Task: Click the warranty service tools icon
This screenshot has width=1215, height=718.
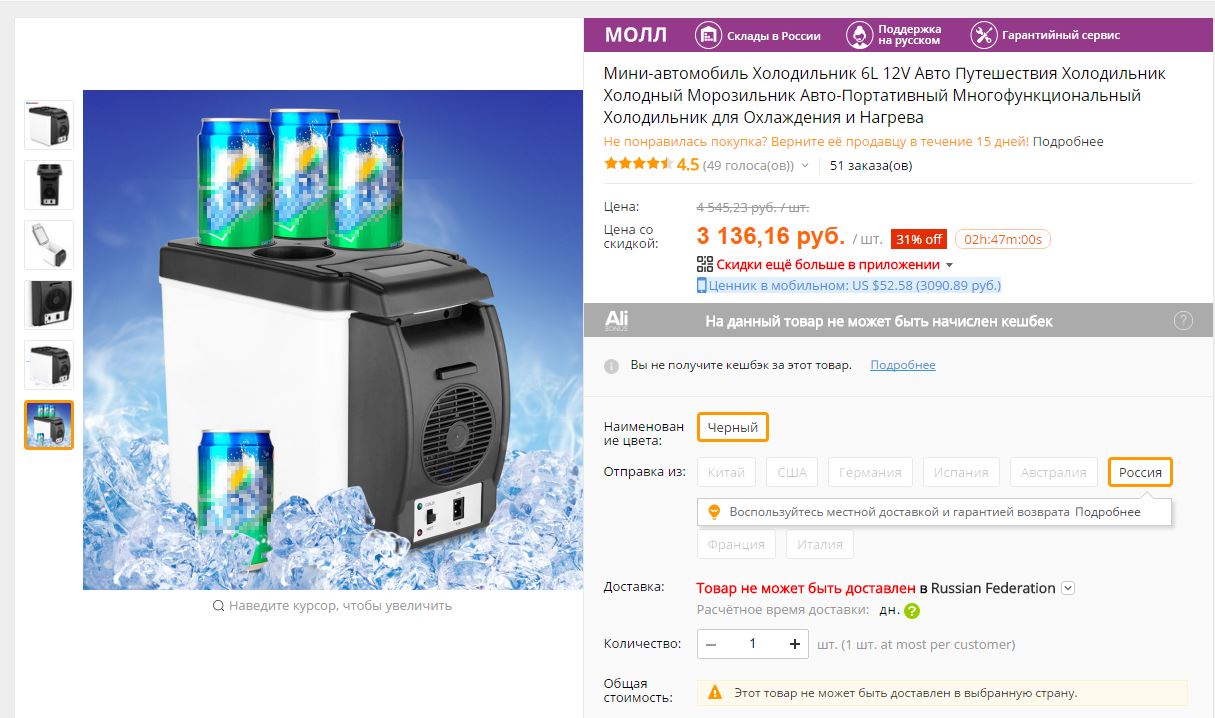Action: (984, 35)
